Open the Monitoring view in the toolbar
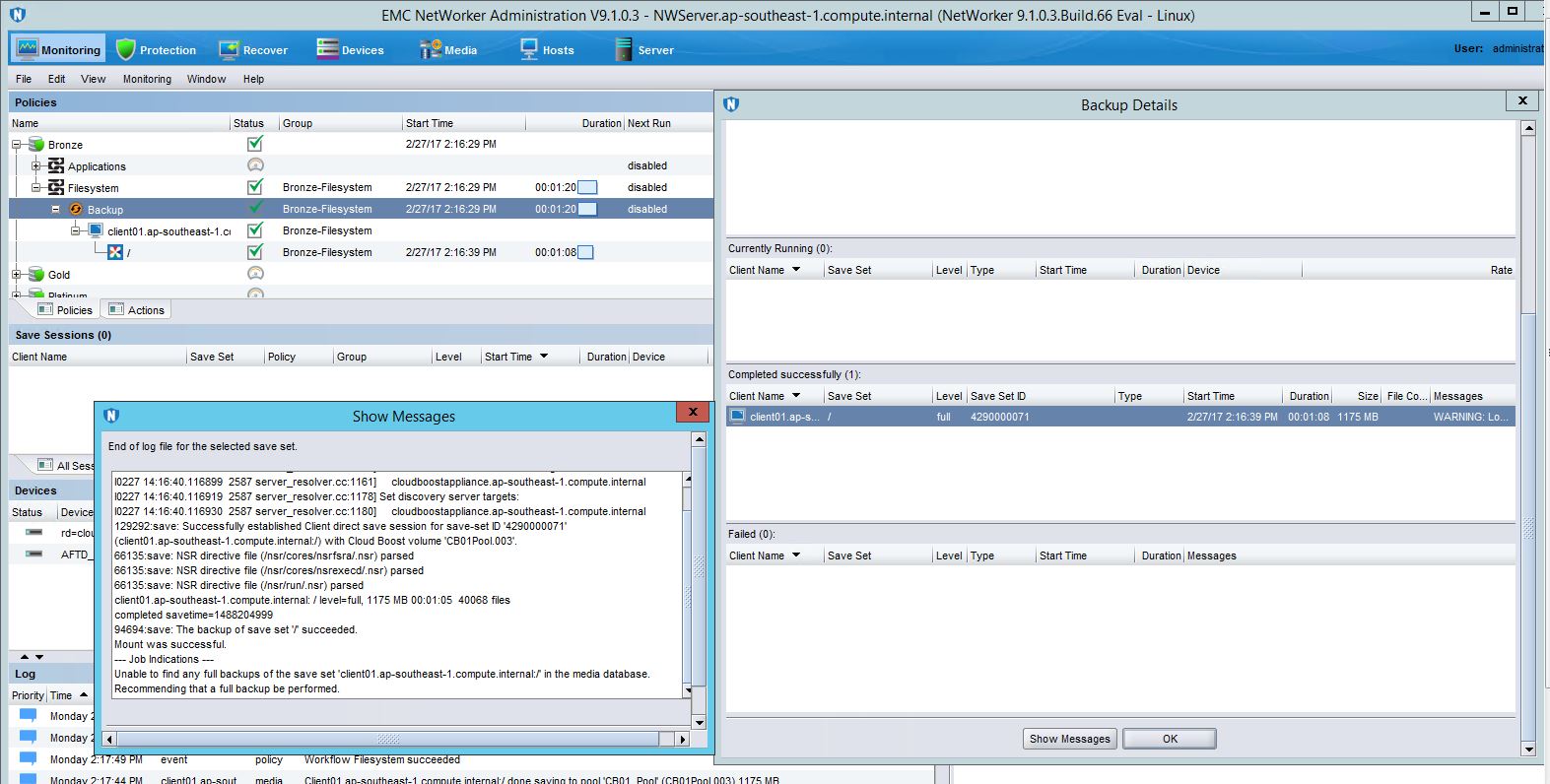 pos(59,49)
